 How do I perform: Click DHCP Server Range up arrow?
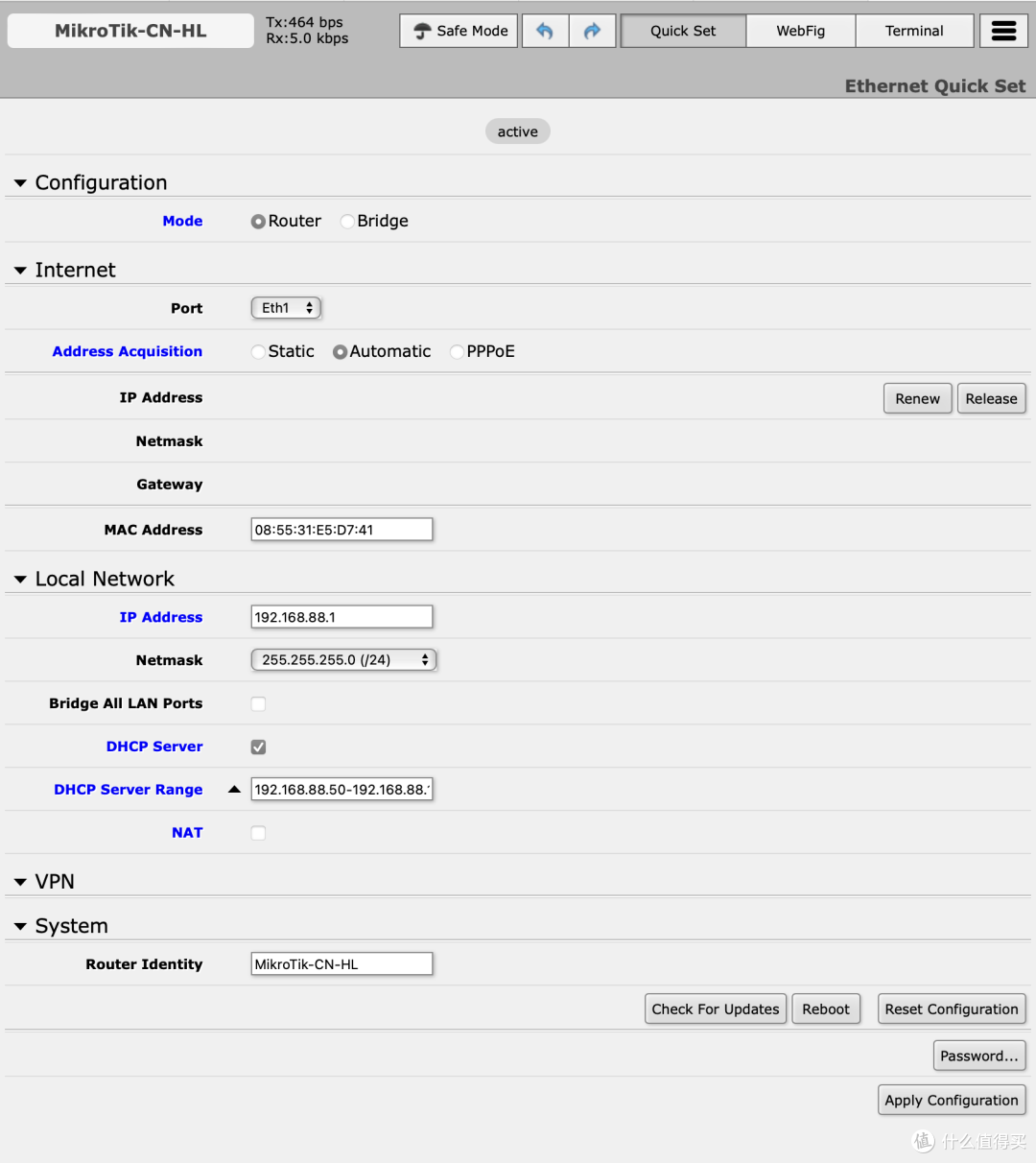pos(234,790)
